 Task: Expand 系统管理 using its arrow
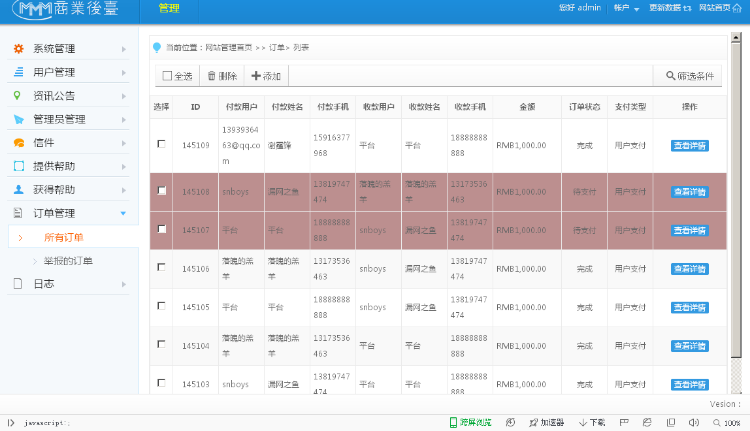coord(123,49)
